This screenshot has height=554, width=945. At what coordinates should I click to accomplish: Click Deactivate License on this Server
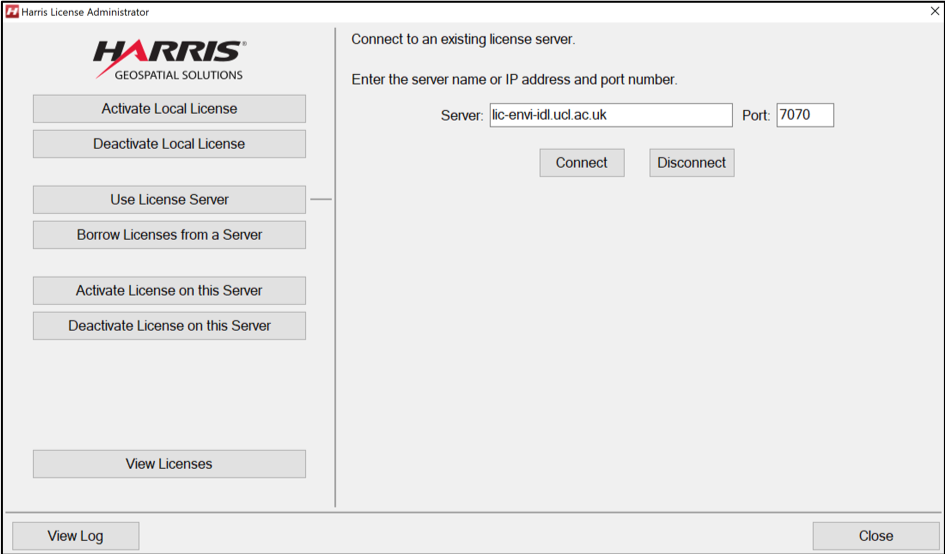pyautogui.click(x=169, y=326)
